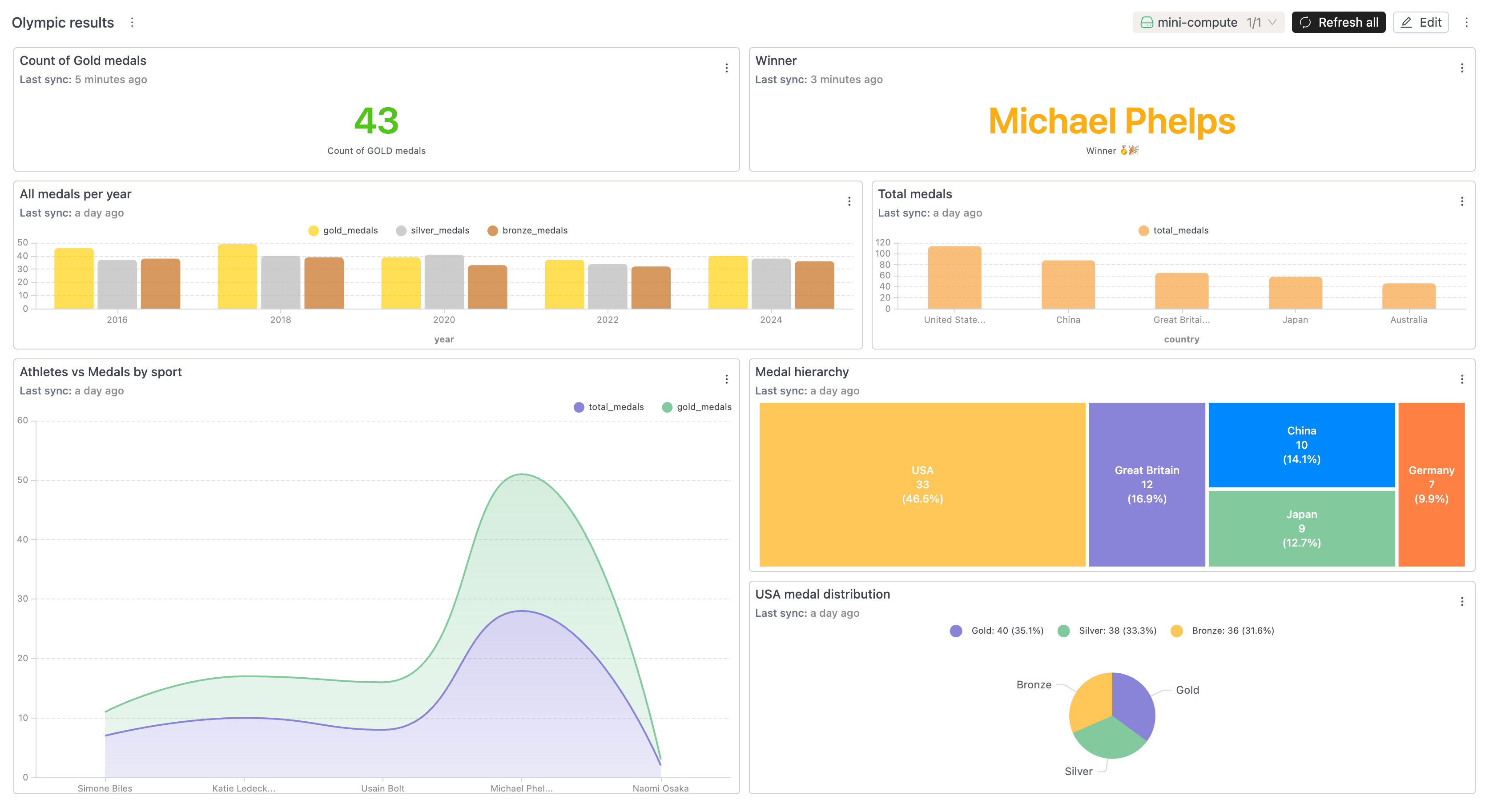Expand the mini-compute selector dropdown

1275,23
